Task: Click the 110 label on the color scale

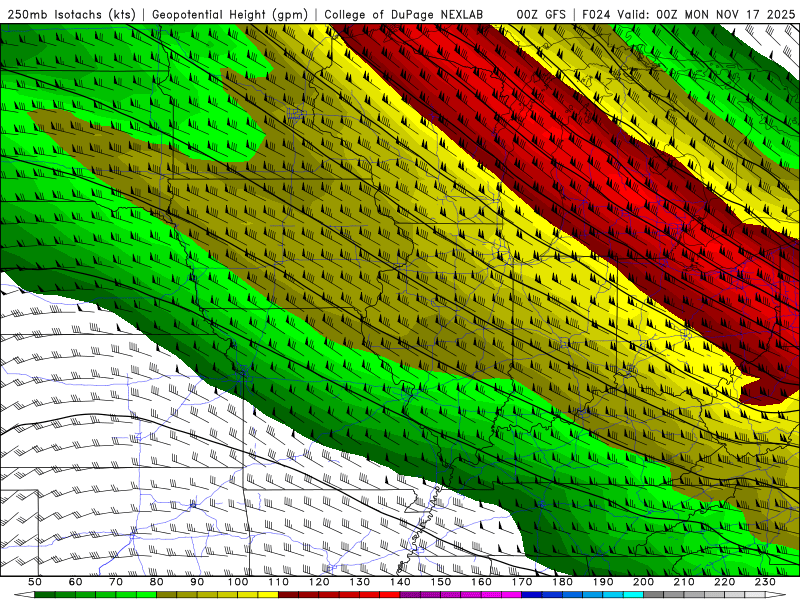Action: [x=279, y=582]
